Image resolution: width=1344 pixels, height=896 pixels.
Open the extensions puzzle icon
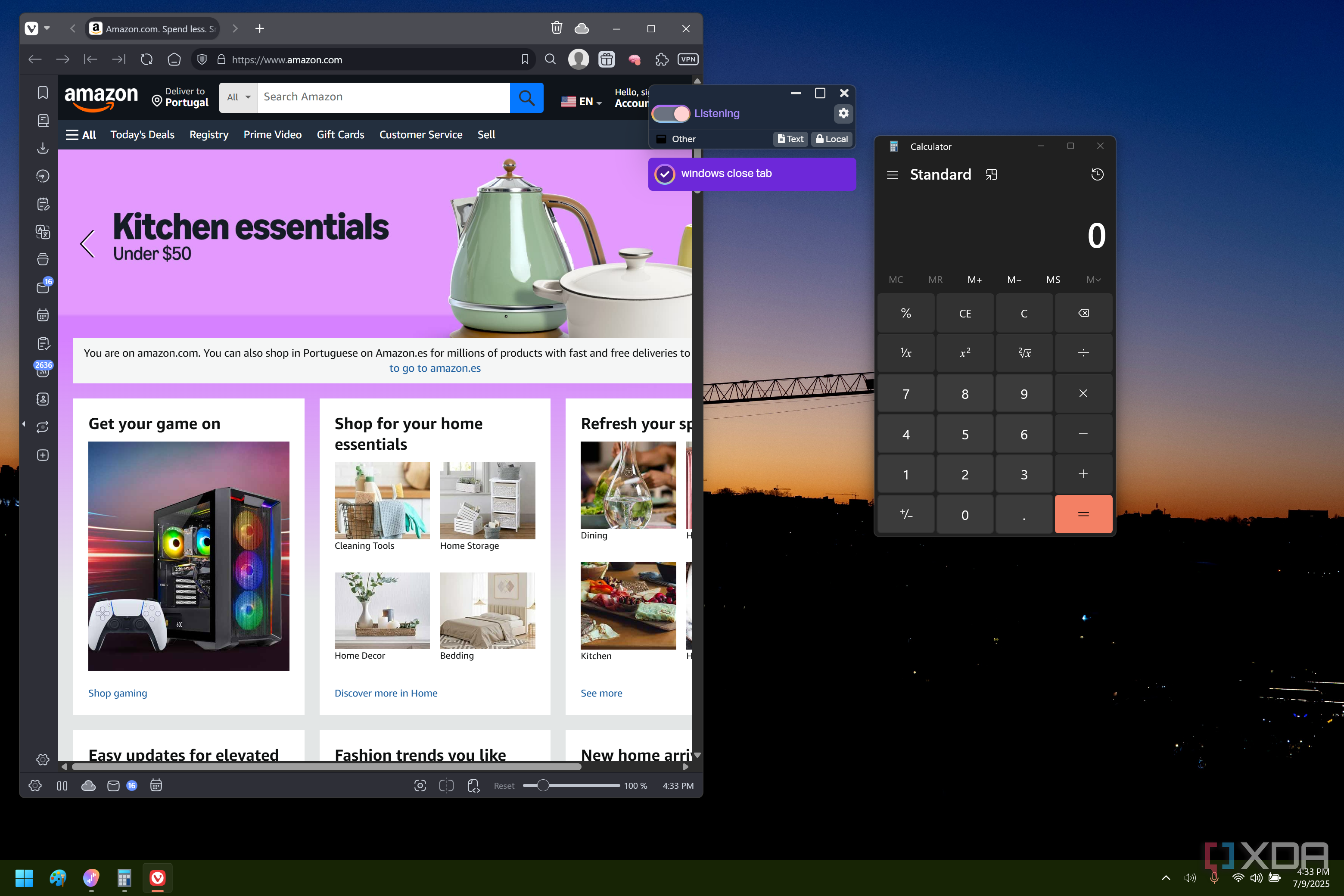pyautogui.click(x=661, y=59)
